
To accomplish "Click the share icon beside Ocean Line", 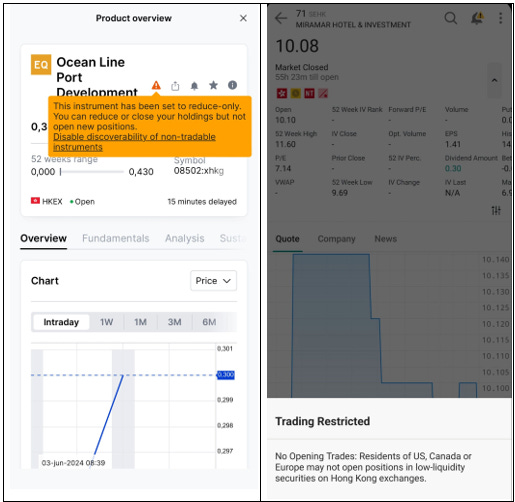I will [x=175, y=86].
